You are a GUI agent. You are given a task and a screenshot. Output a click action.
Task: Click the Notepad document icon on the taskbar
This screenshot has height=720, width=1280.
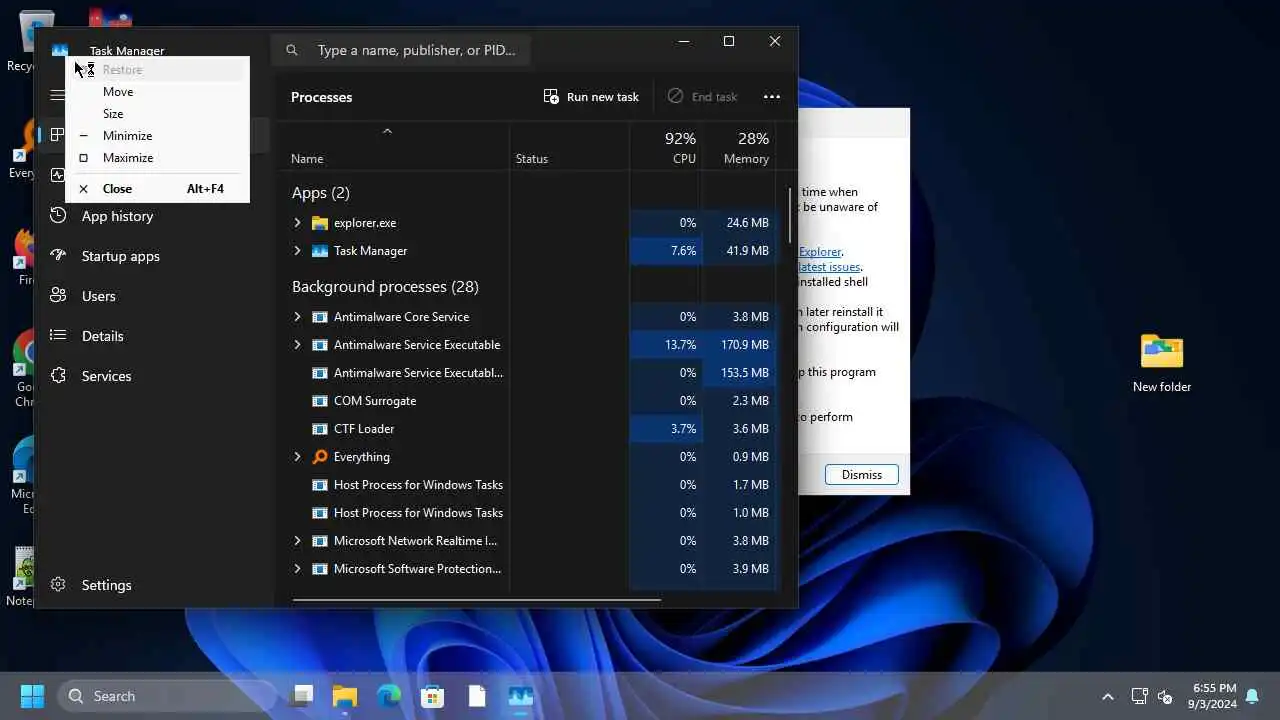(x=477, y=696)
